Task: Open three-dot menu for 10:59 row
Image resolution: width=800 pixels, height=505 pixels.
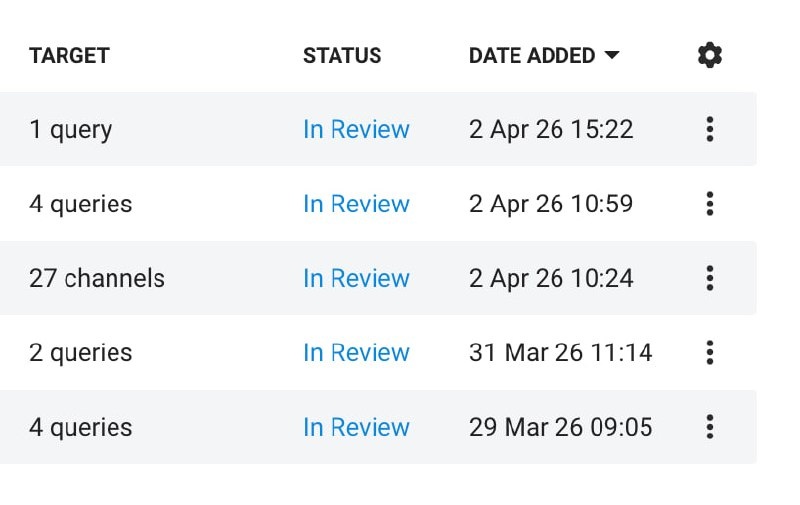Action: point(710,204)
